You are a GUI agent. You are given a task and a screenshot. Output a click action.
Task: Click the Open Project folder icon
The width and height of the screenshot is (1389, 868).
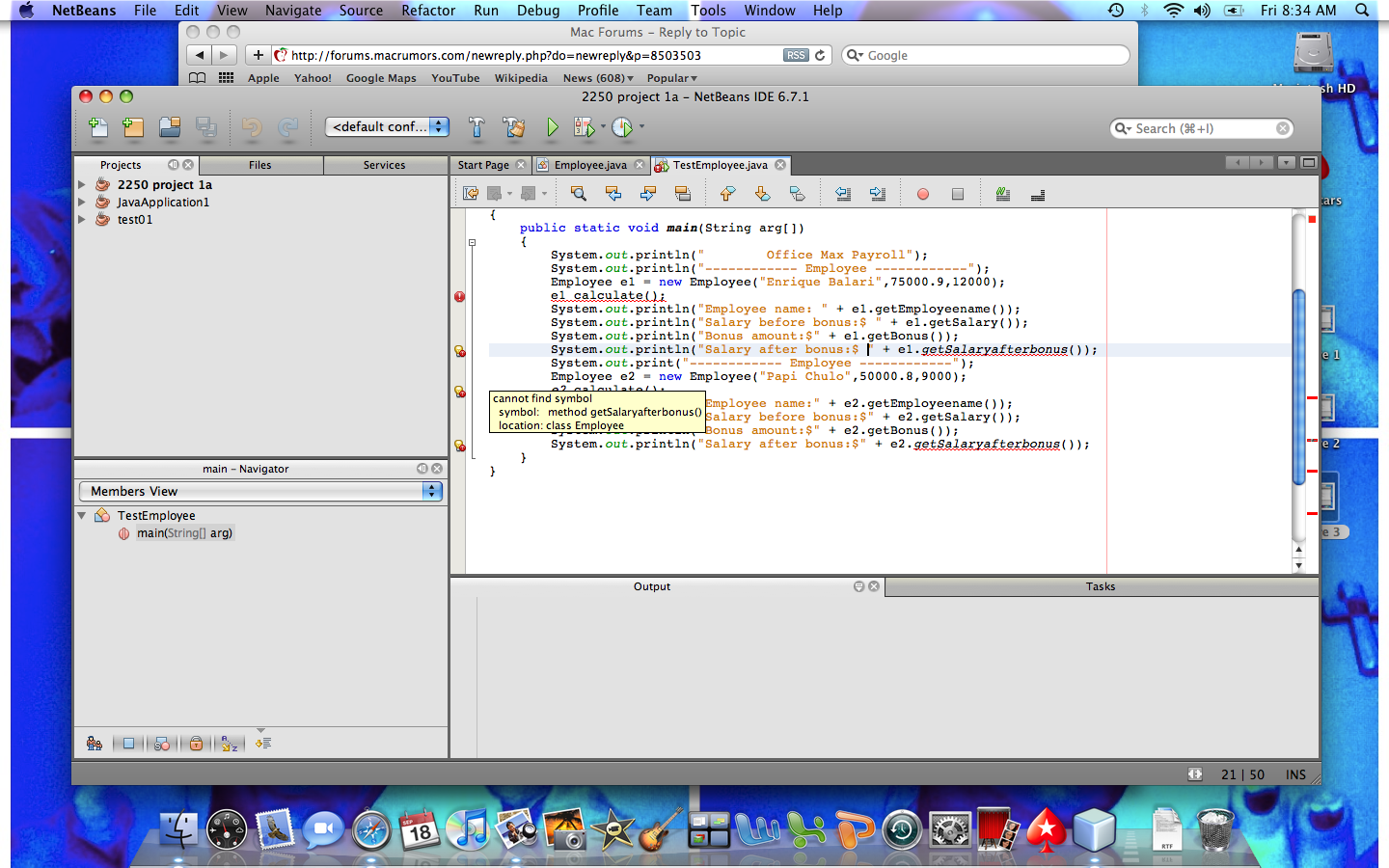(170, 126)
